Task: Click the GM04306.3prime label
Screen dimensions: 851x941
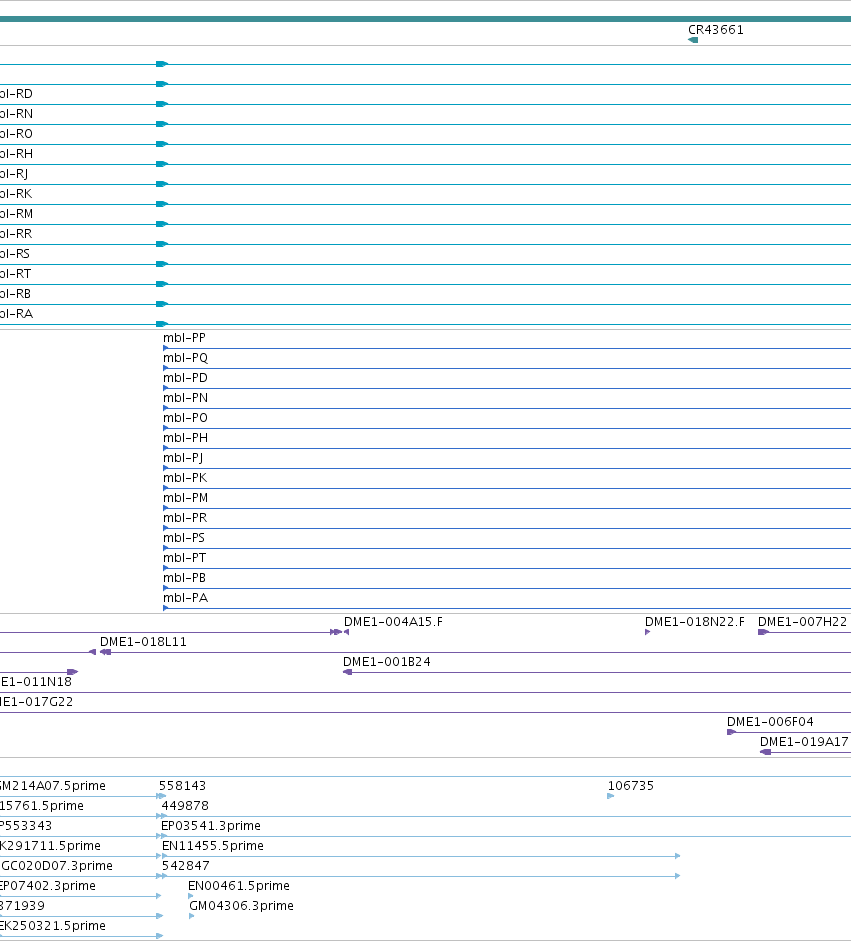Action: coord(241,906)
